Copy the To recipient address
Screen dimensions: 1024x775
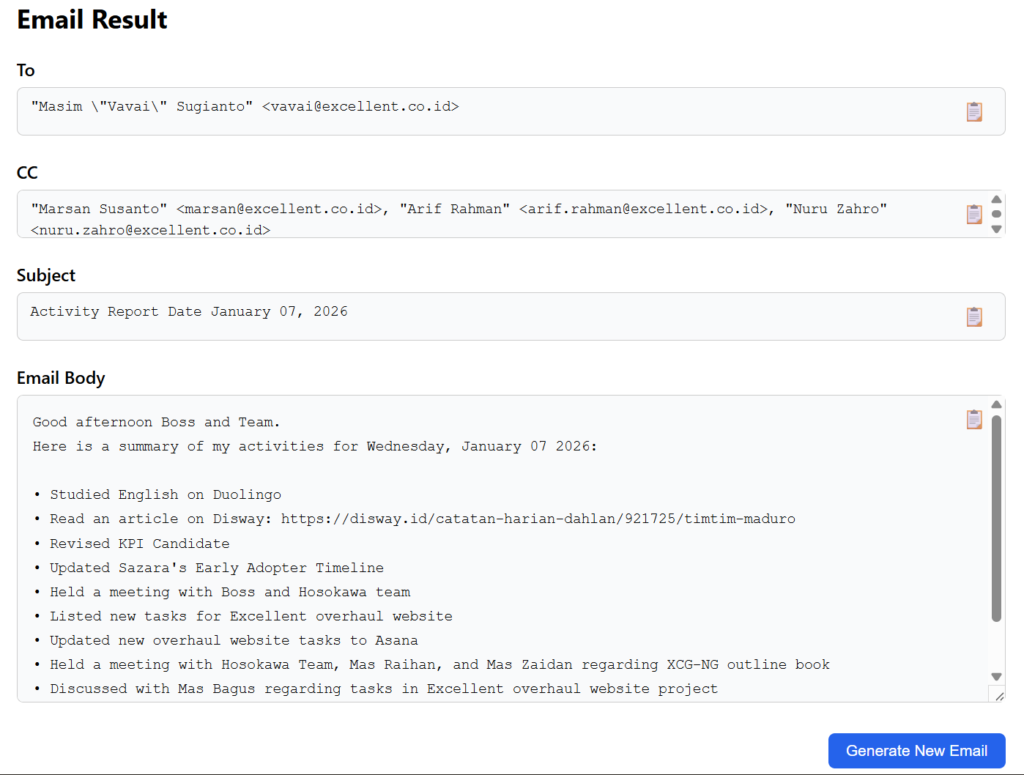pyautogui.click(x=974, y=112)
